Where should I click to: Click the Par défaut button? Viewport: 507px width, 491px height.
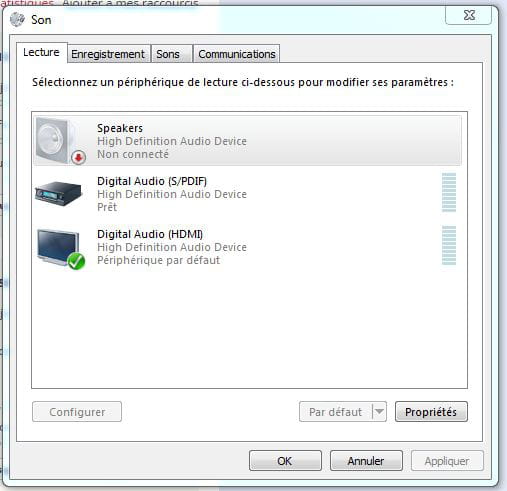tap(336, 412)
